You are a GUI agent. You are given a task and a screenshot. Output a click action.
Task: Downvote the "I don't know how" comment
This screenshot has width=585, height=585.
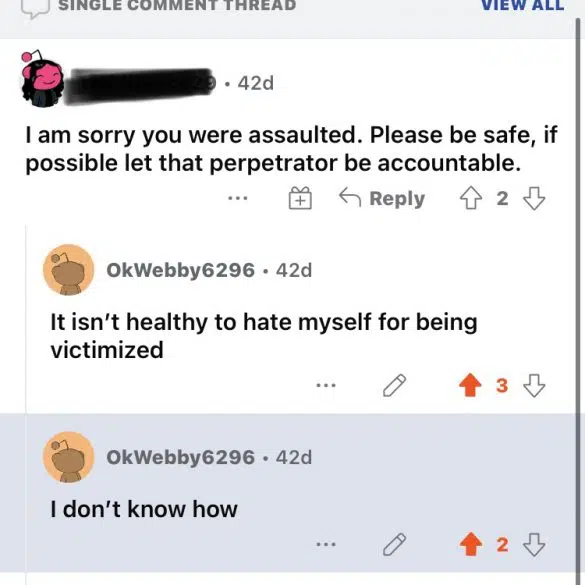tap(534, 545)
